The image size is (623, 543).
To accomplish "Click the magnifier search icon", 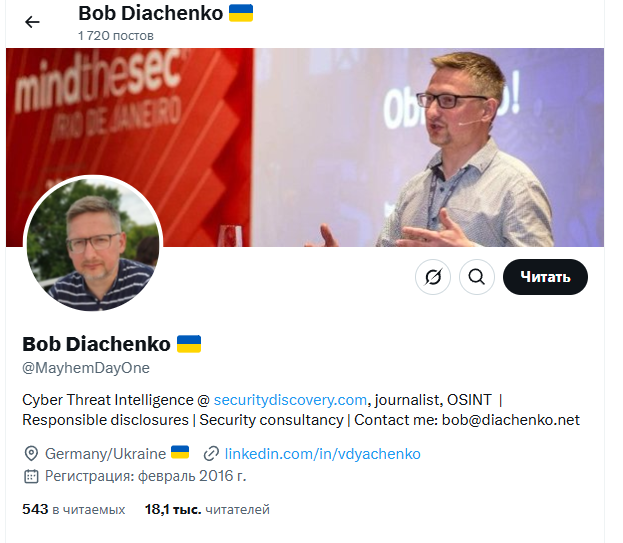I will tap(477, 277).
